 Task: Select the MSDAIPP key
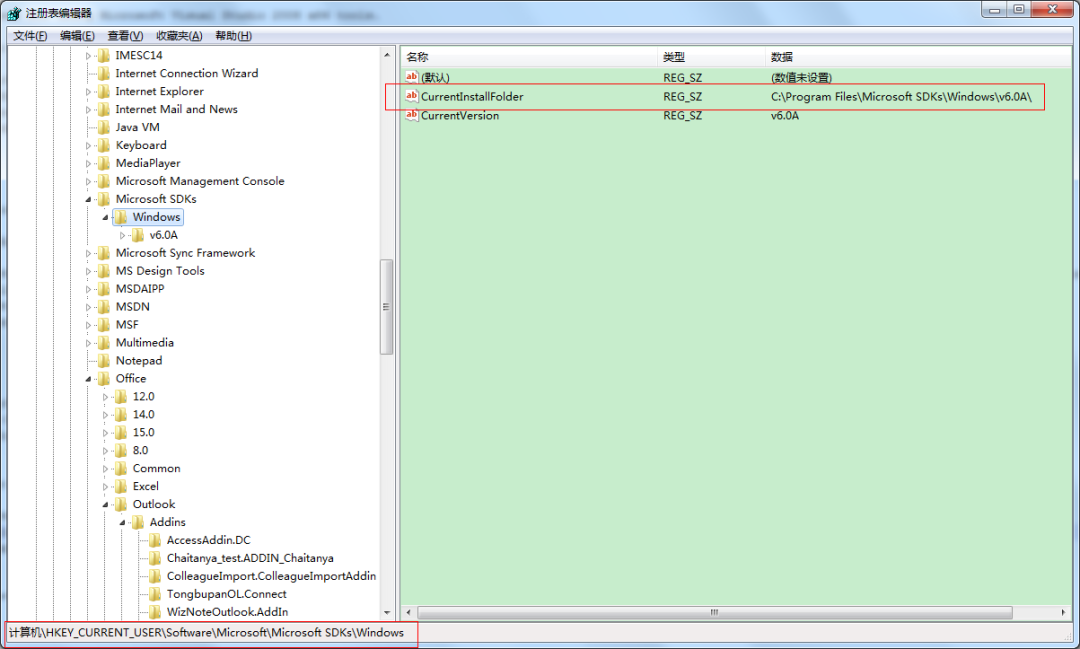[x=140, y=289]
